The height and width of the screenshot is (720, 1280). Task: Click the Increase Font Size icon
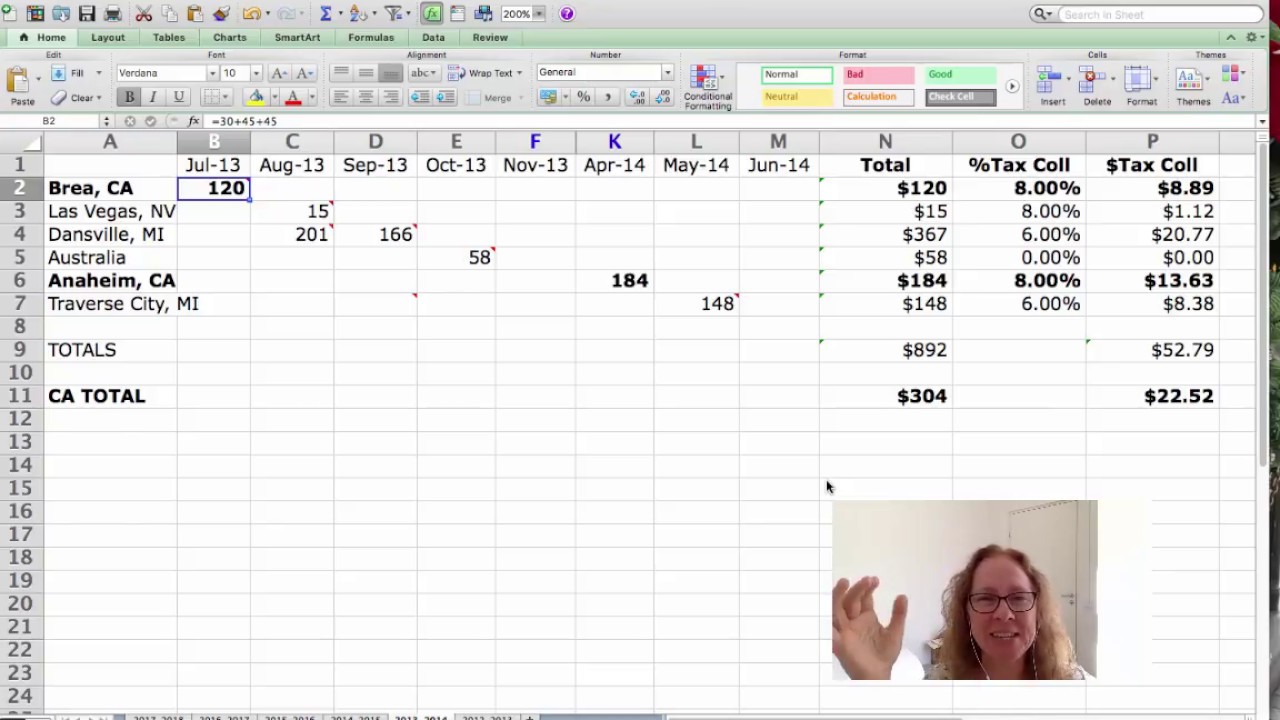coord(280,73)
